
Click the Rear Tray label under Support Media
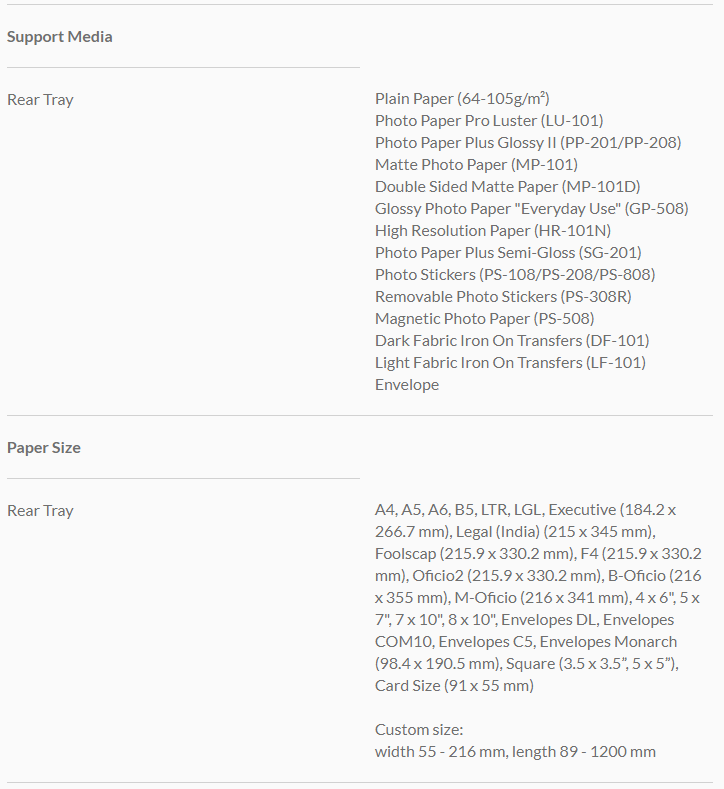point(40,100)
